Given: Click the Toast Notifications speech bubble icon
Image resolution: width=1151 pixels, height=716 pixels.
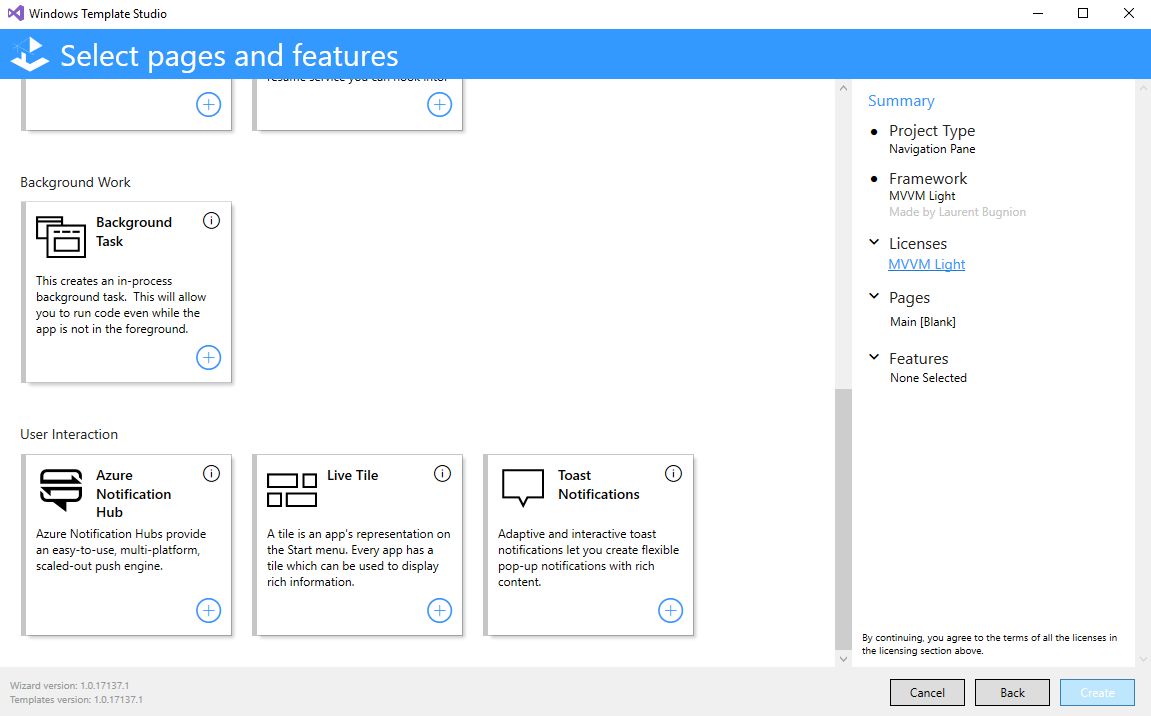Looking at the screenshot, I should pos(523,488).
